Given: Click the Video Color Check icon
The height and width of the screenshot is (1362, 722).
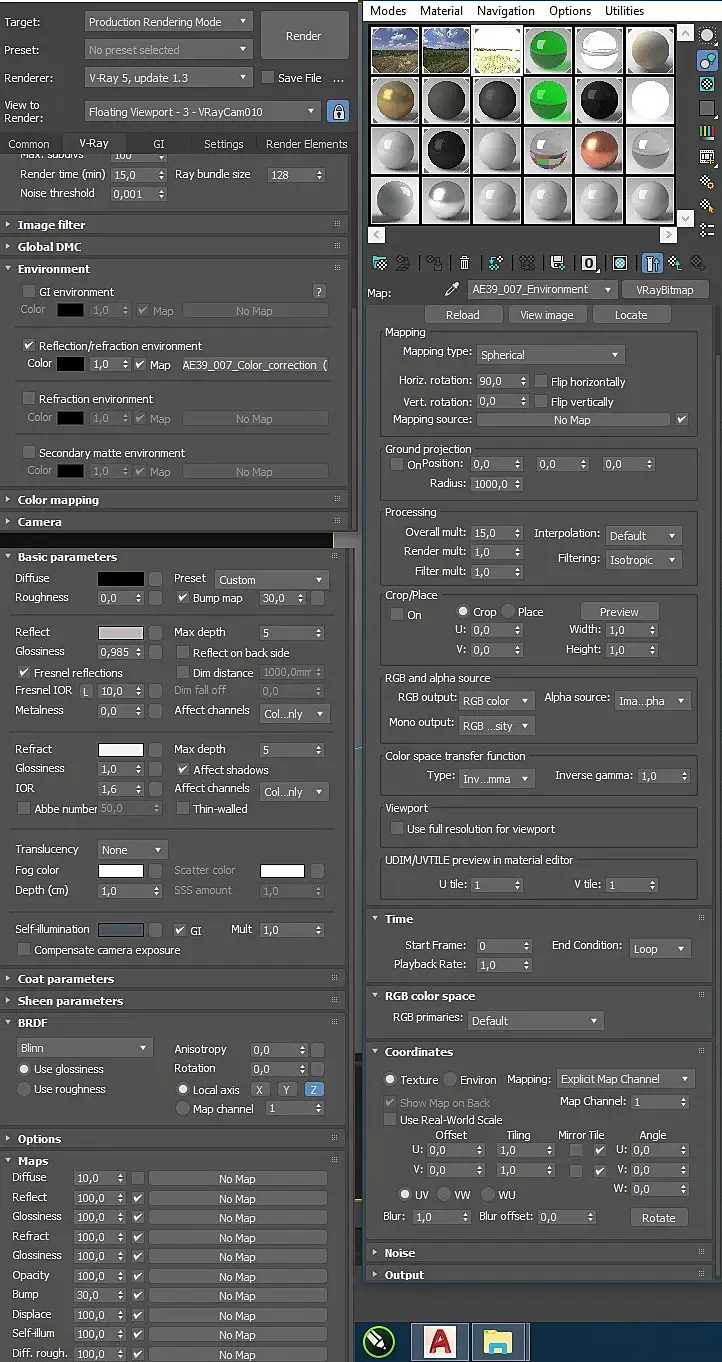Looking at the screenshot, I should tap(707, 132).
